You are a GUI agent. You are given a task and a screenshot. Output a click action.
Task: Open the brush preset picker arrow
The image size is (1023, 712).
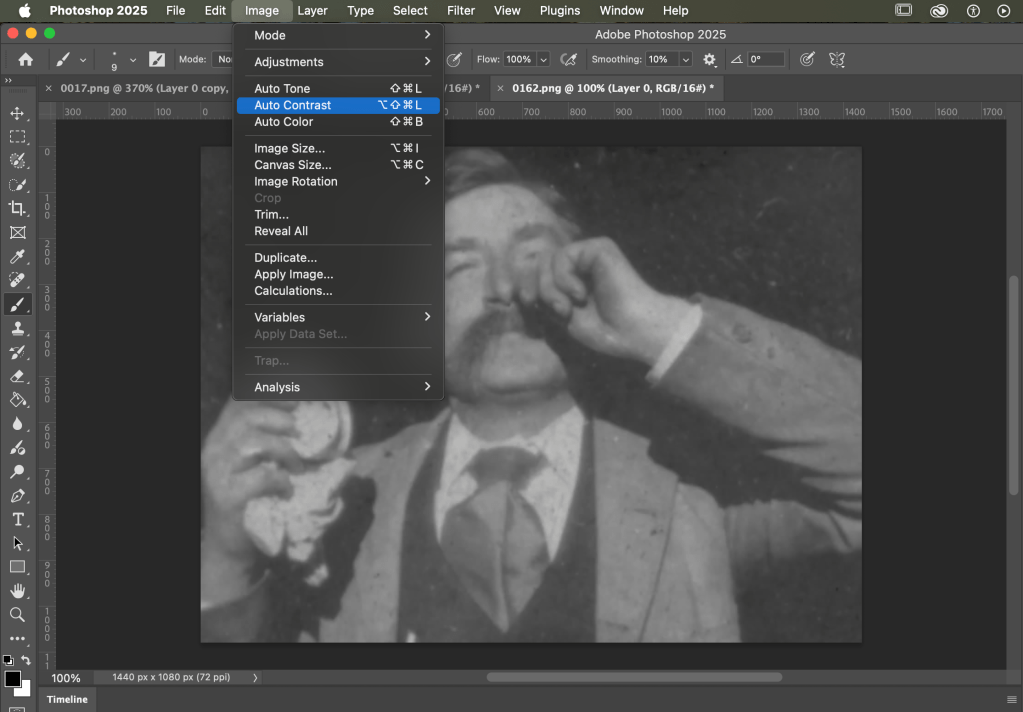tap(133, 59)
